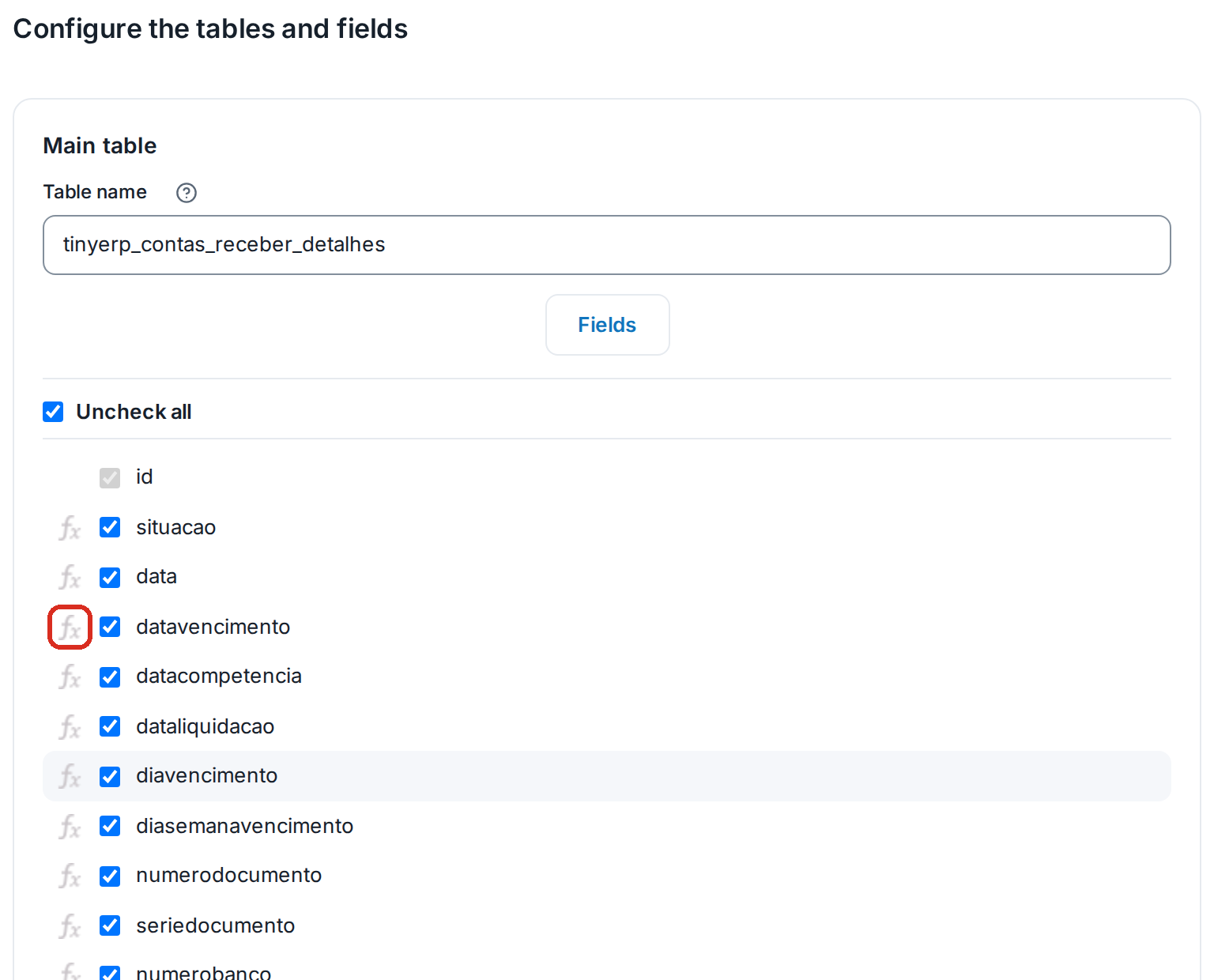Open formula icon for datavencimento
Viewport: 1214px width, 980px height.
pyautogui.click(x=70, y=628)
